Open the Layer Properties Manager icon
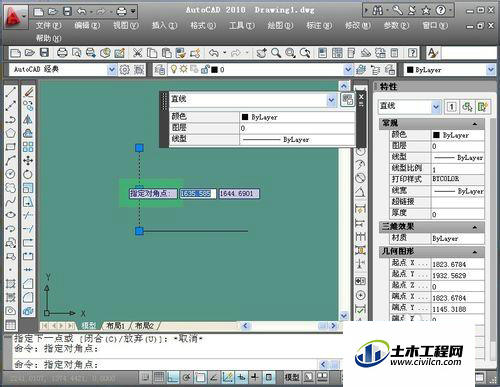The height and width of the screenshot is (387, 500). (160, 70)
